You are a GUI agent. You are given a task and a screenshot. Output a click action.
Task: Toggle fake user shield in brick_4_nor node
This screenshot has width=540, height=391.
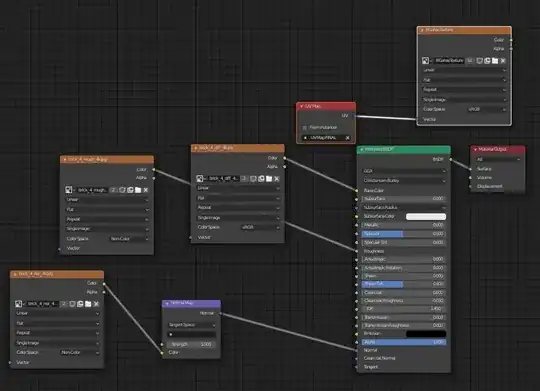[x=72, y=304]
